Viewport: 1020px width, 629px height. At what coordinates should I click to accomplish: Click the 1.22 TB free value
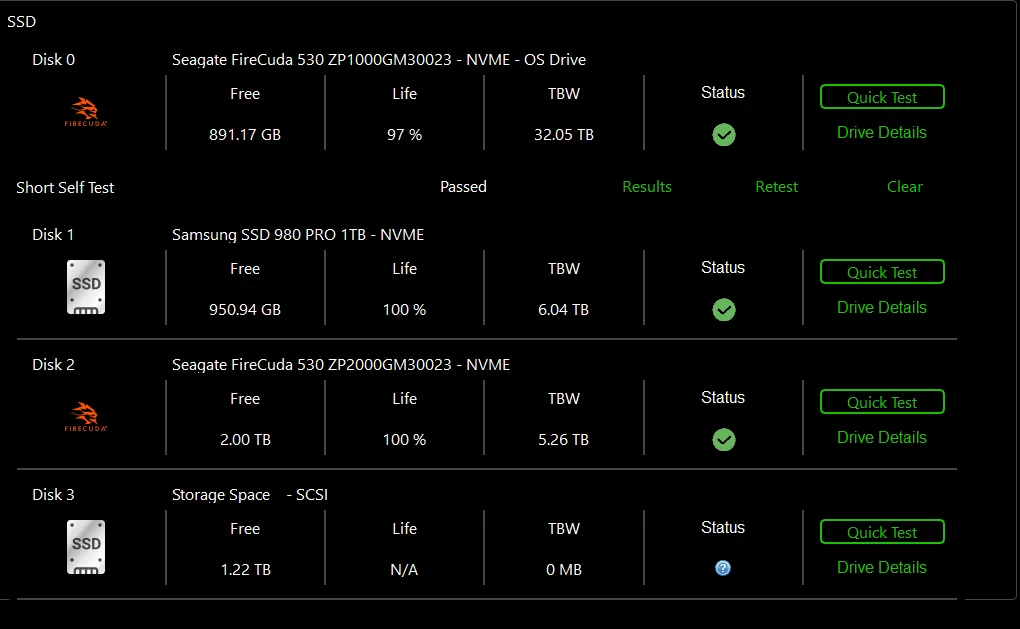(245, 570)
